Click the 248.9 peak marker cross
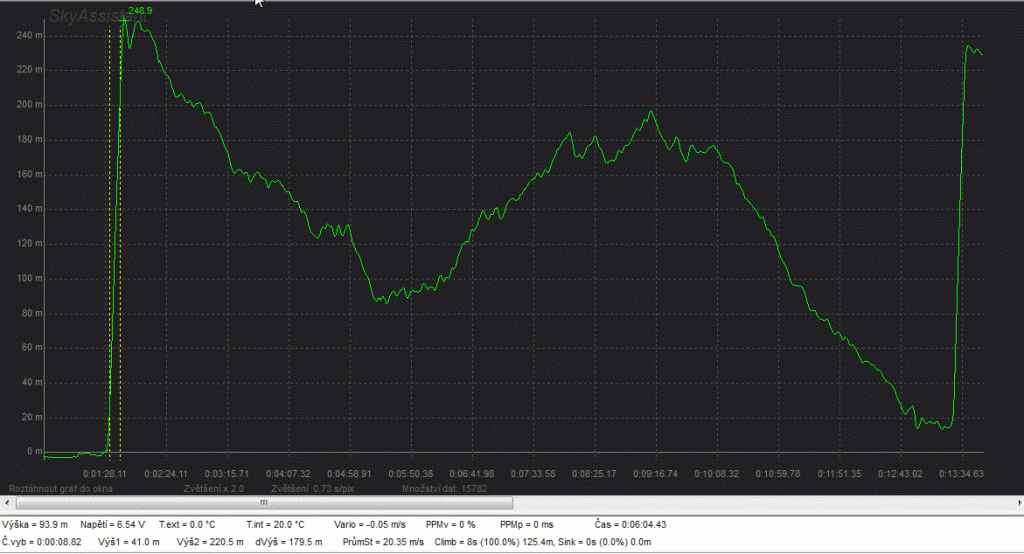Image resolution: width=1024 pixels, height=554 pixels. pos(123,19)
